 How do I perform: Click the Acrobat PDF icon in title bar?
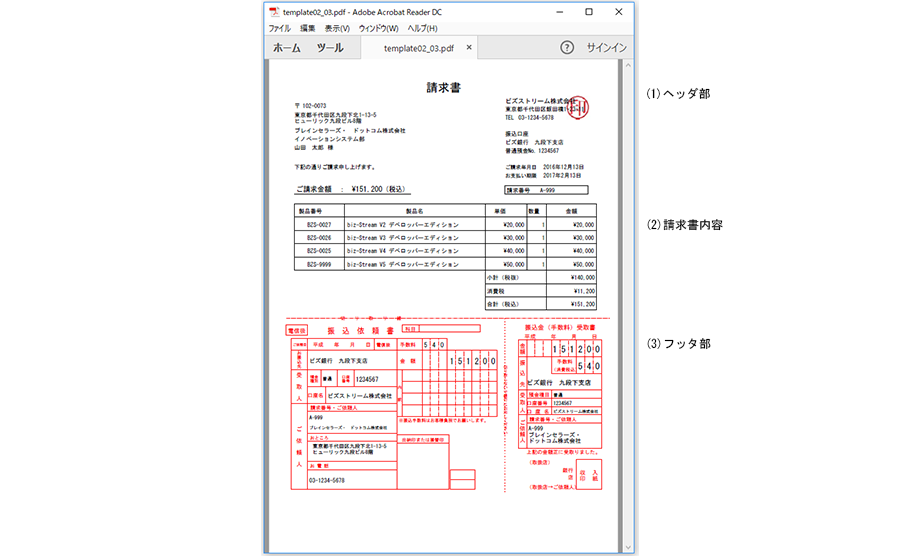(275, 12)
